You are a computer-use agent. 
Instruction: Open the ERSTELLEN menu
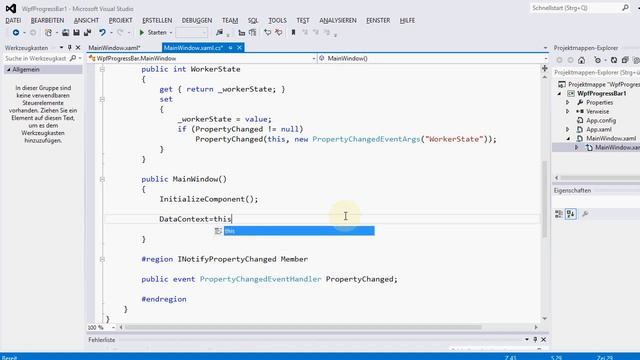click(157, 20)
